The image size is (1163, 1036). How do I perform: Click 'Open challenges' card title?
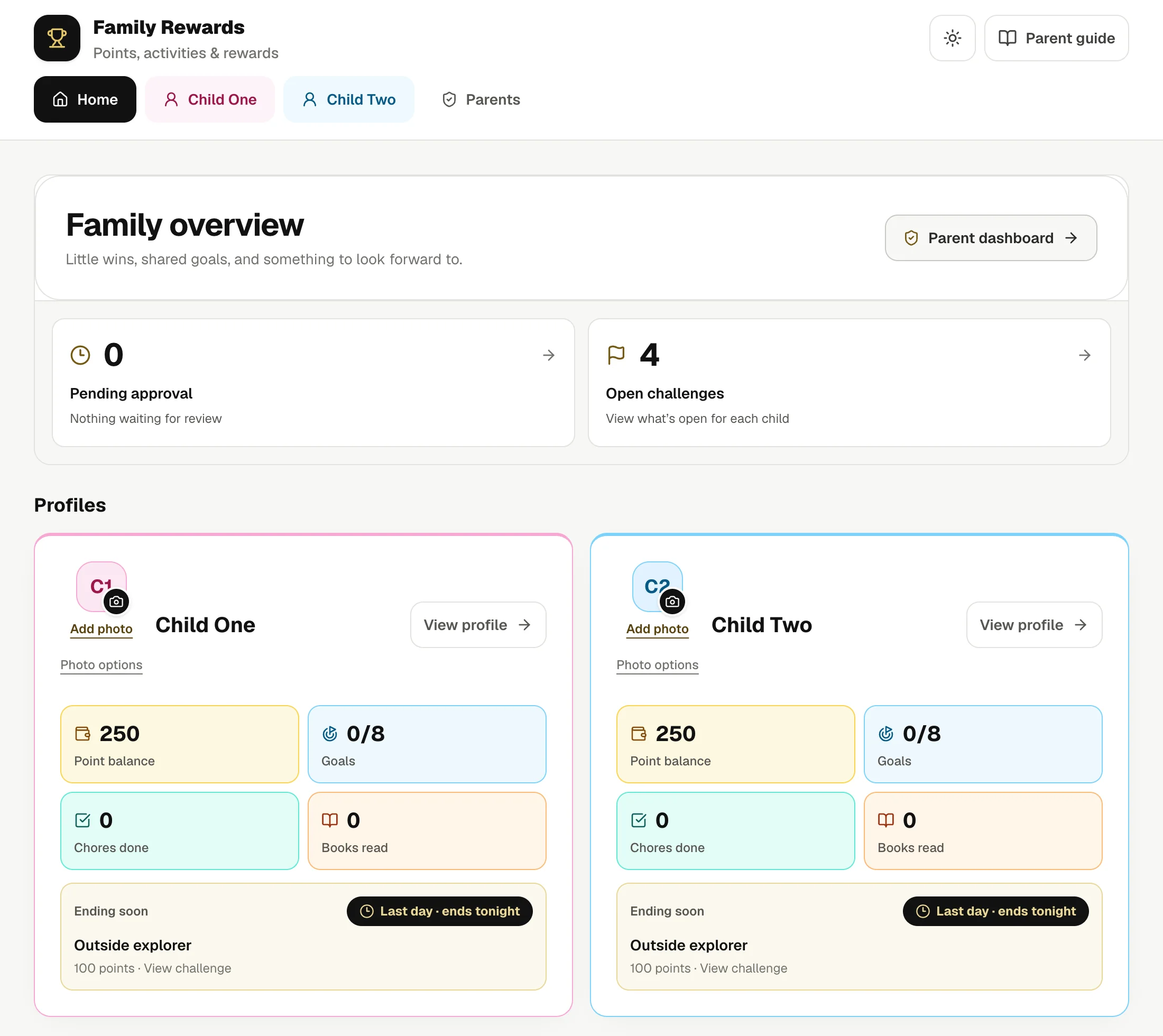(665, 393)
